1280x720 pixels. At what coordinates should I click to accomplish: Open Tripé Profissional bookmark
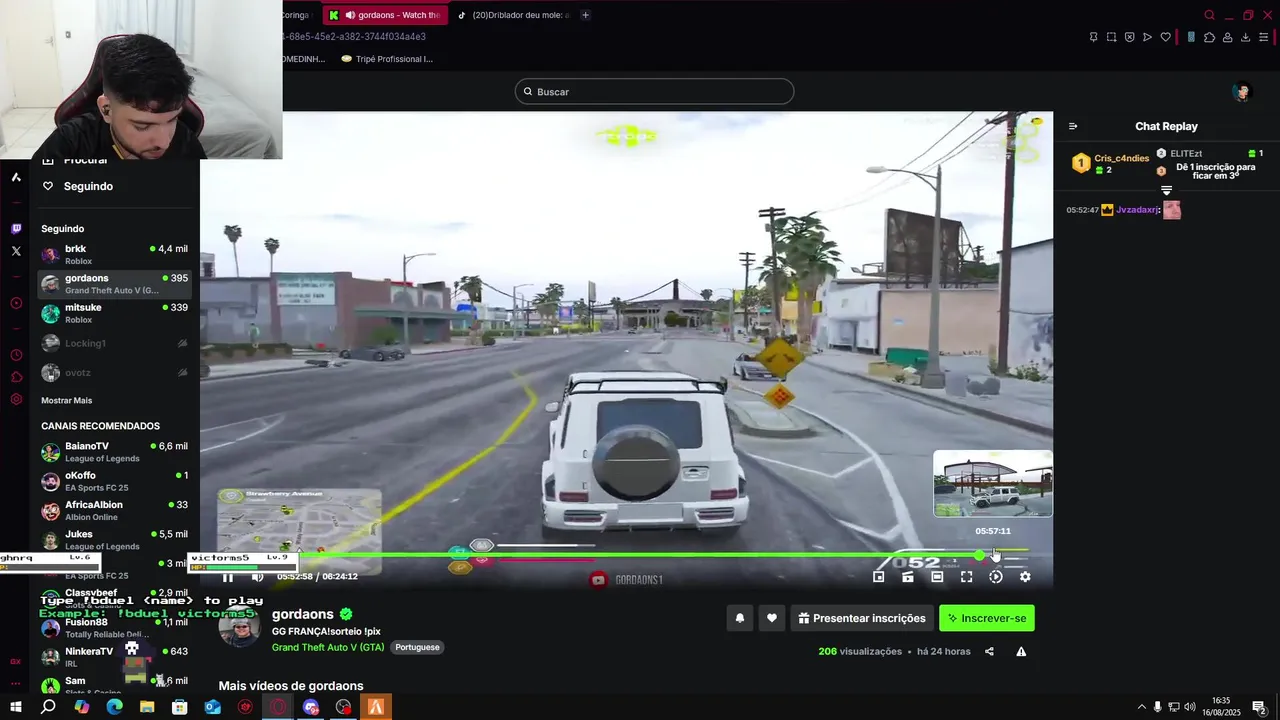tap(387, 59)
